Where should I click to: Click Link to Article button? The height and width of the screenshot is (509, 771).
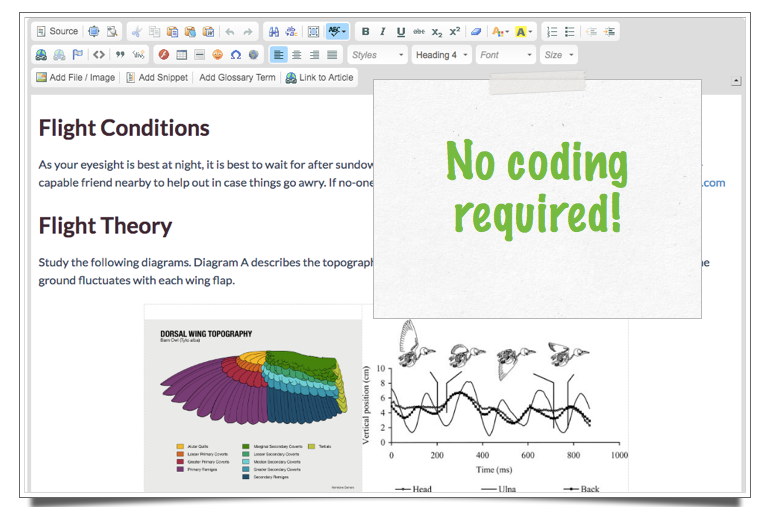[x=320, y=77]
